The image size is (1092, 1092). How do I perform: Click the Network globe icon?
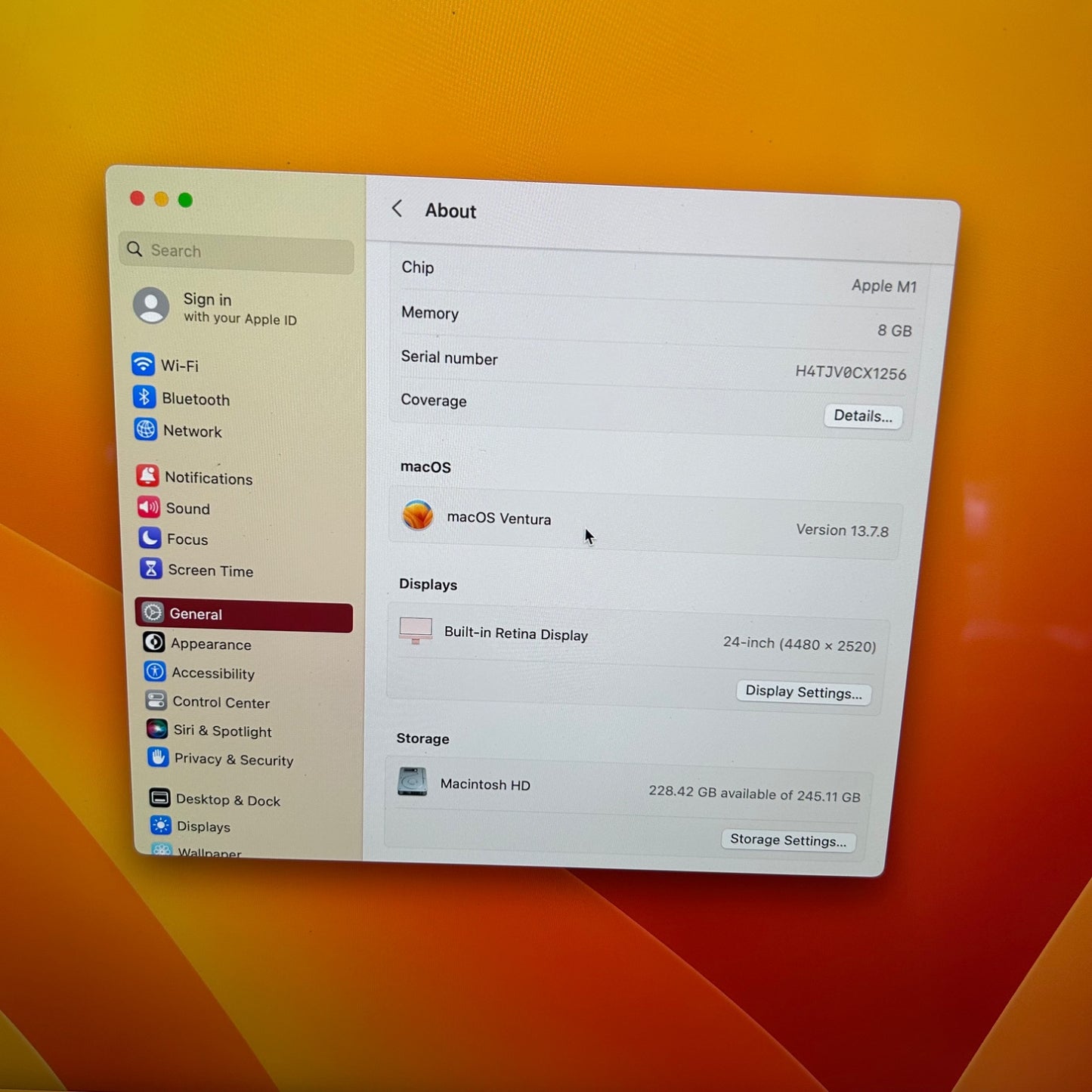145,429
